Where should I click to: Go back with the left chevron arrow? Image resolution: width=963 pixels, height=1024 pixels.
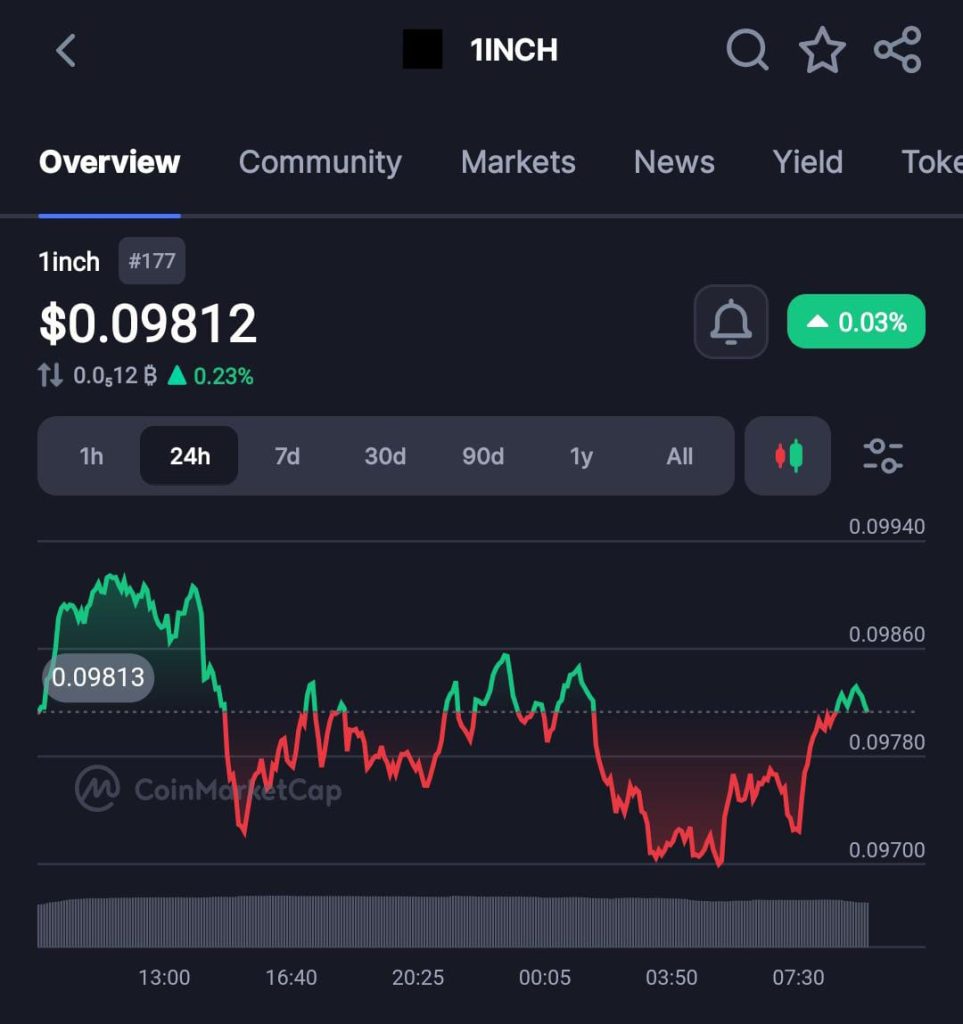point(66,50)
